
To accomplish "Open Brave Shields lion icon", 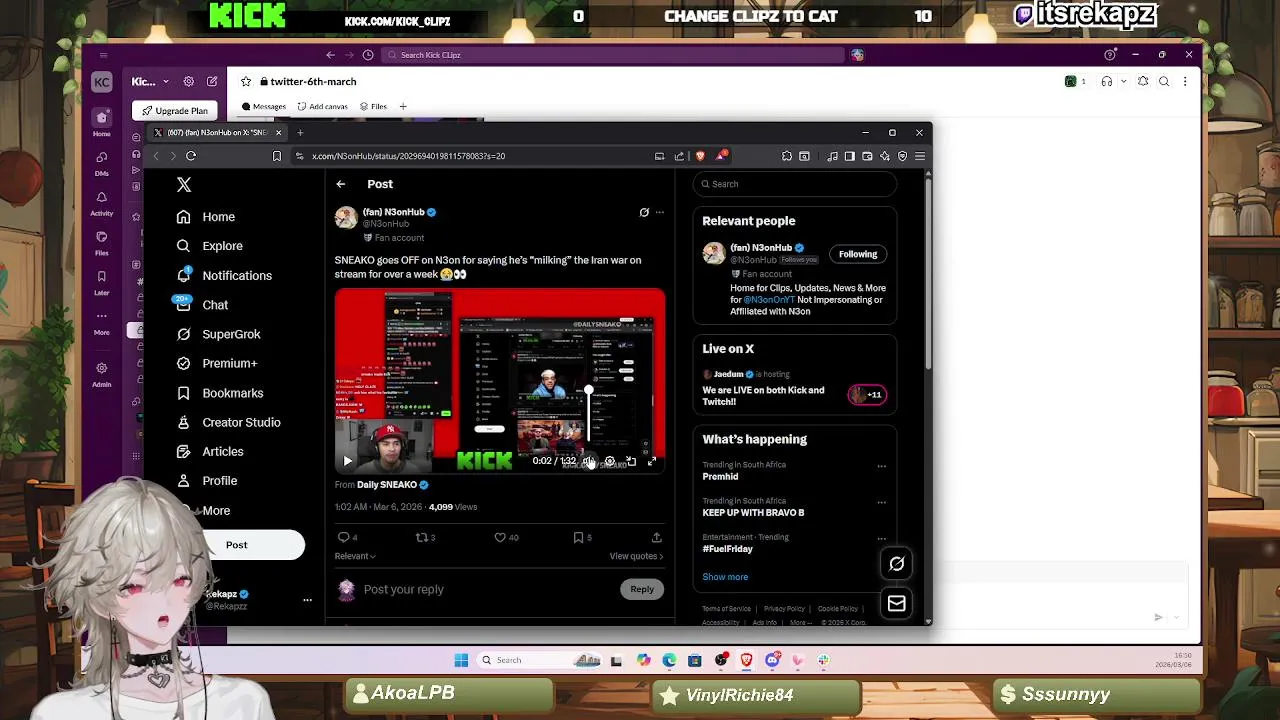I will click(700, 156).
